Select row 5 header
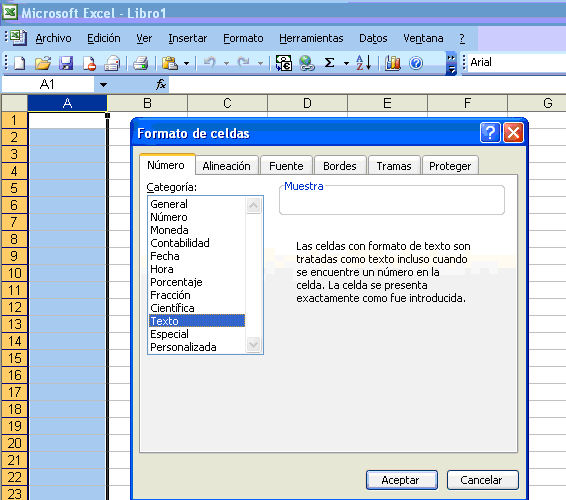Screen dimensions: 566x500 pyautogui.click(x=14, y=188)
